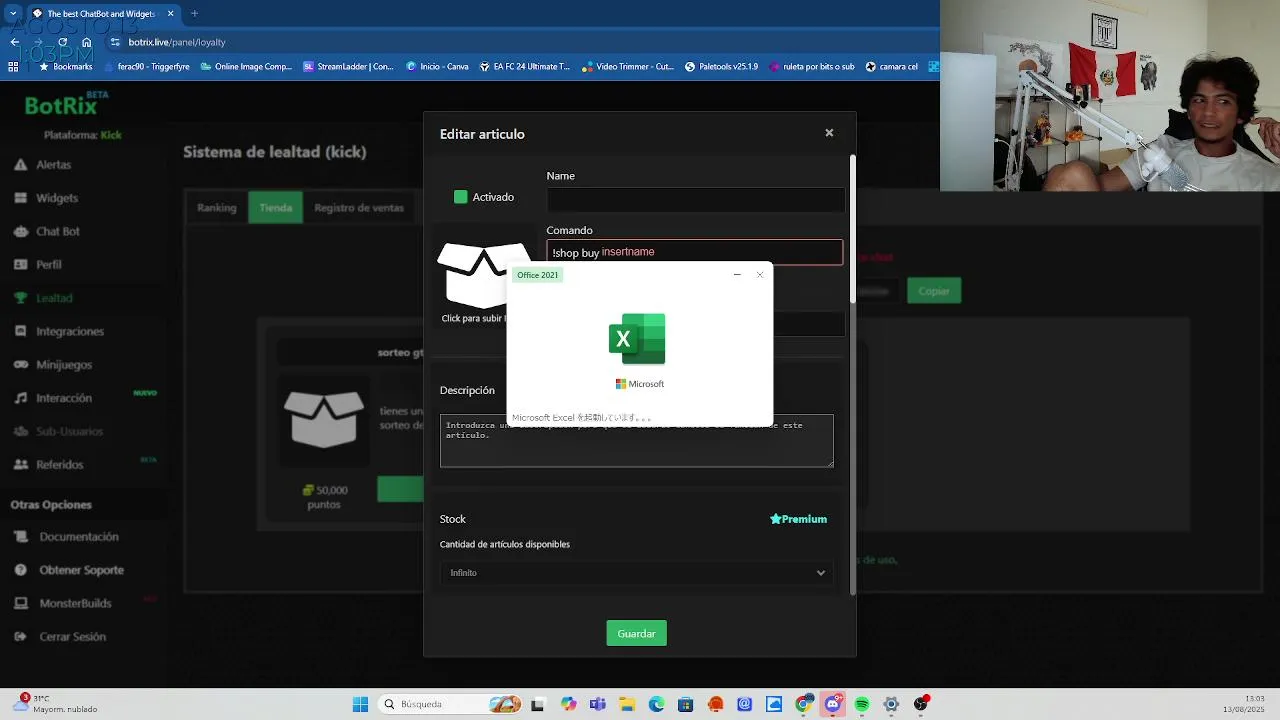This screenshot has width=1280, height=720.
Task: Open the stock quantity Infinito dropdown
Action: pos(636,573)
